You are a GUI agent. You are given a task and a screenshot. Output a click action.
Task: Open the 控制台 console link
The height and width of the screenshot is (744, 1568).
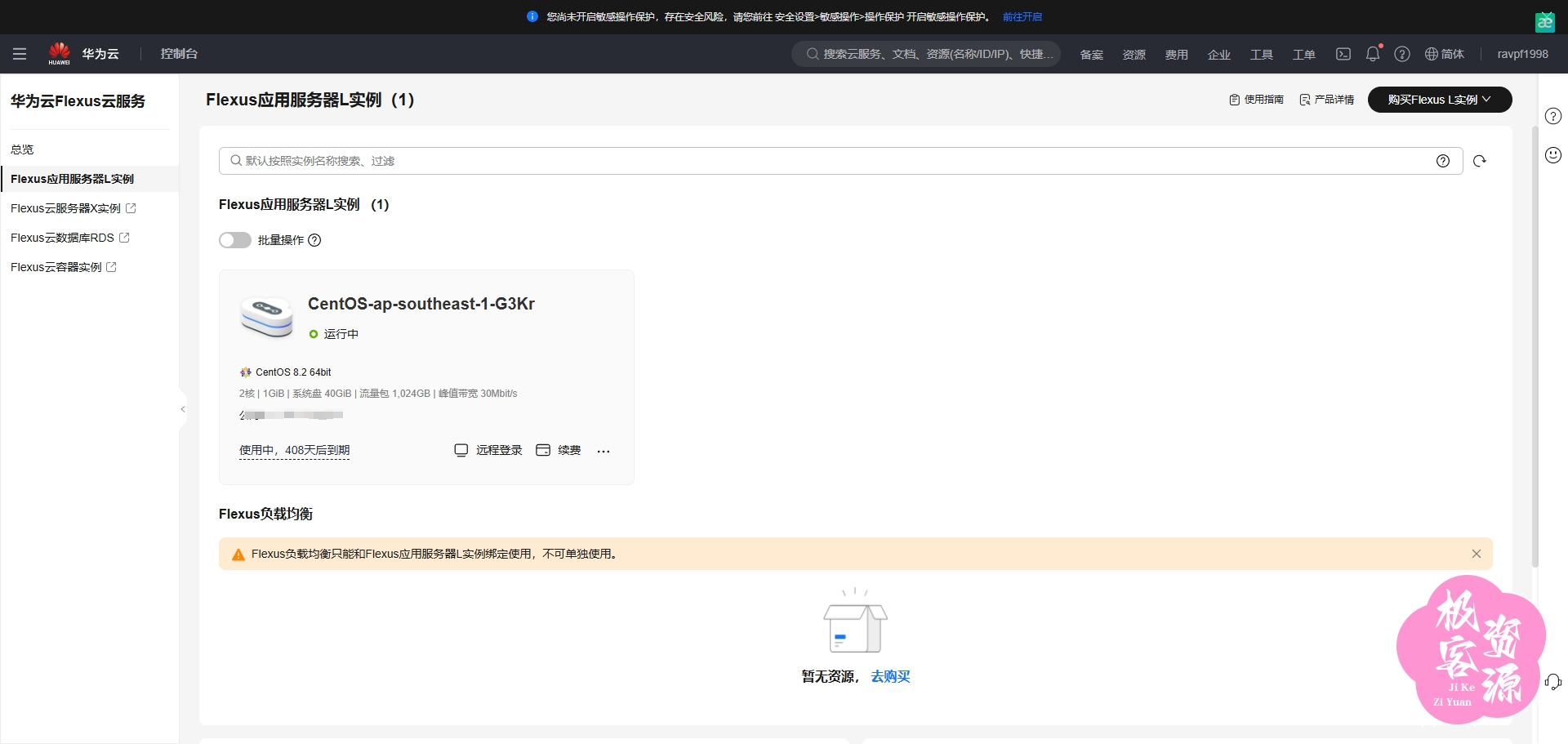(x=179, y=54)
